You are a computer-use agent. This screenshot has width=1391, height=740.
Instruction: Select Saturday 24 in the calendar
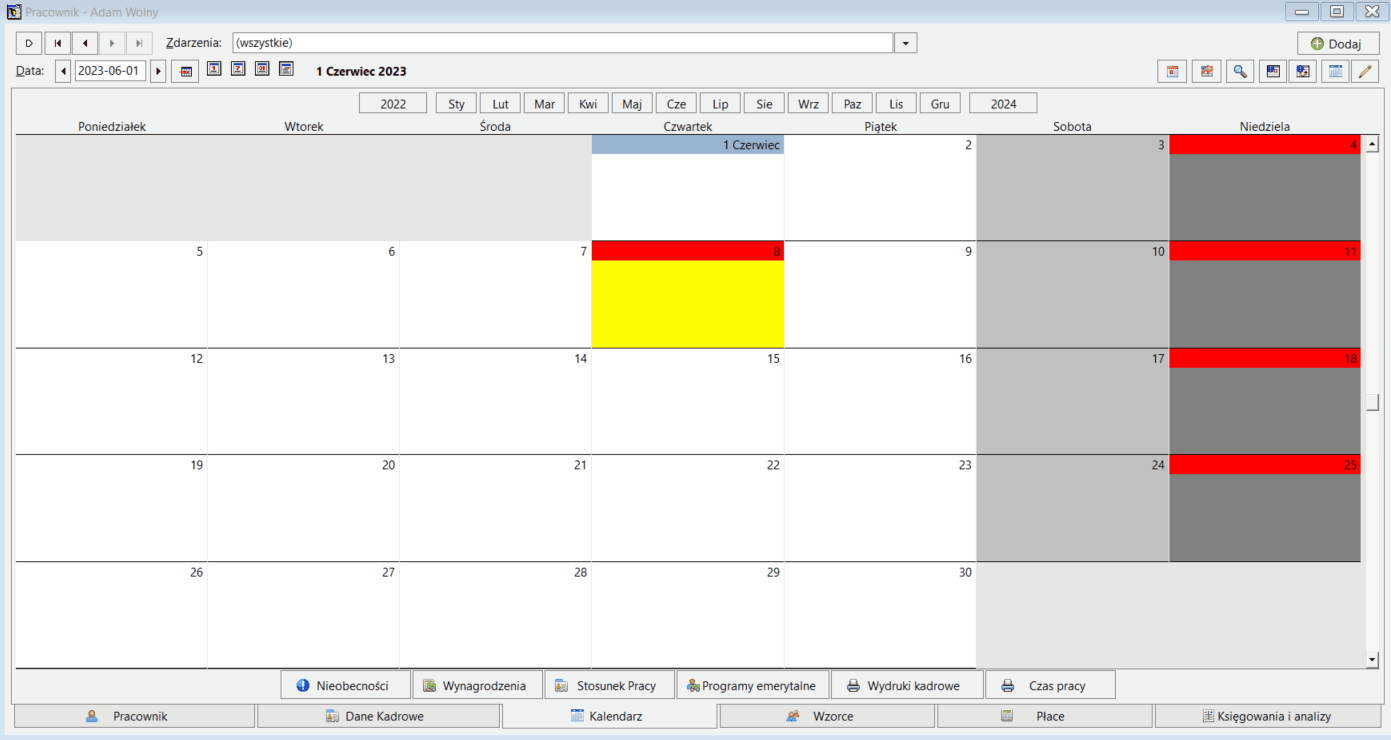click(x=1073, y=508)
